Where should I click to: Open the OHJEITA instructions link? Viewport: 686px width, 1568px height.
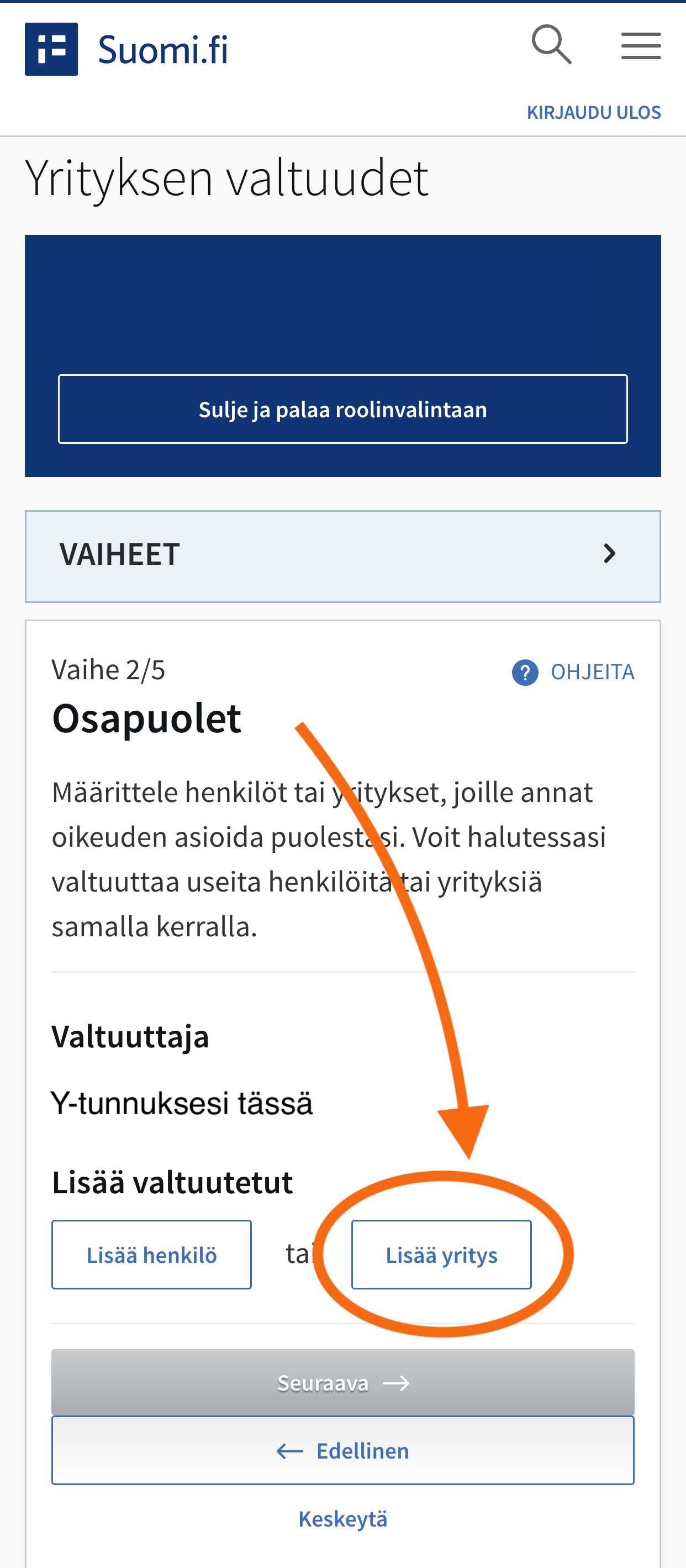pos(592,672)
